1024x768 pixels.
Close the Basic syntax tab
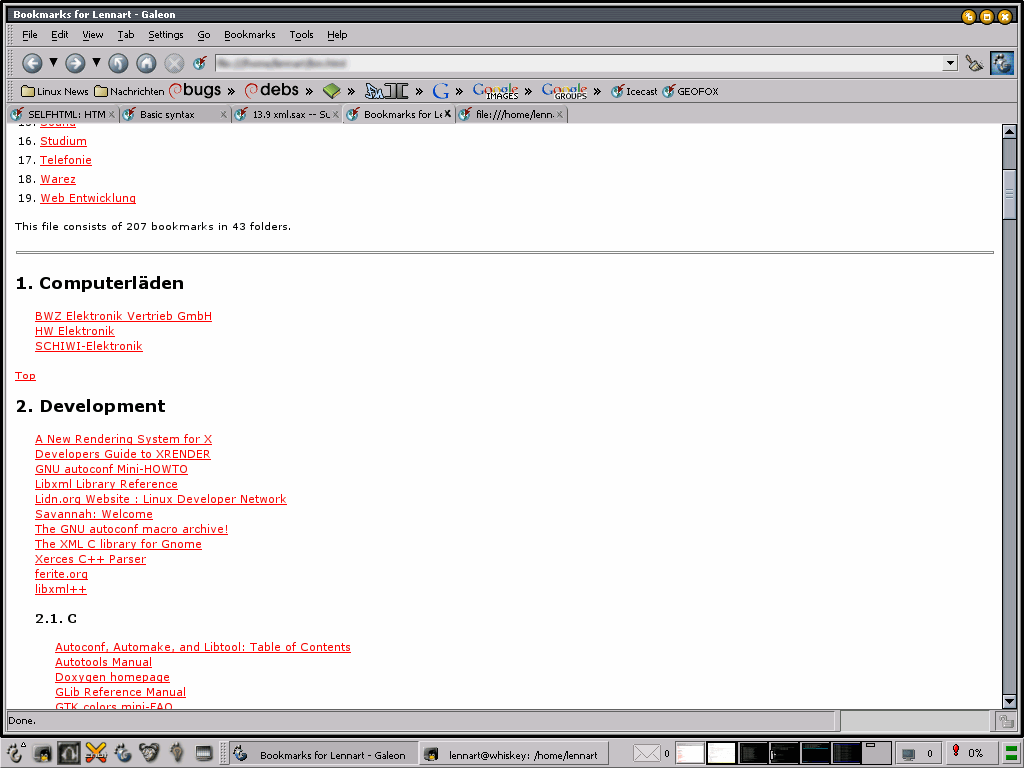pyautogui.click(x=223, y=114)
